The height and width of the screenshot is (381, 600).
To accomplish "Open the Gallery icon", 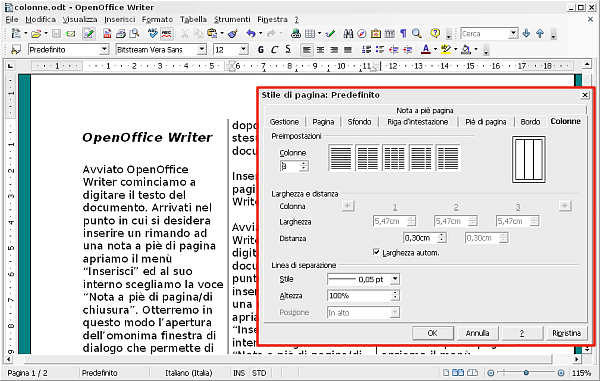I will (x=376, y=34).
